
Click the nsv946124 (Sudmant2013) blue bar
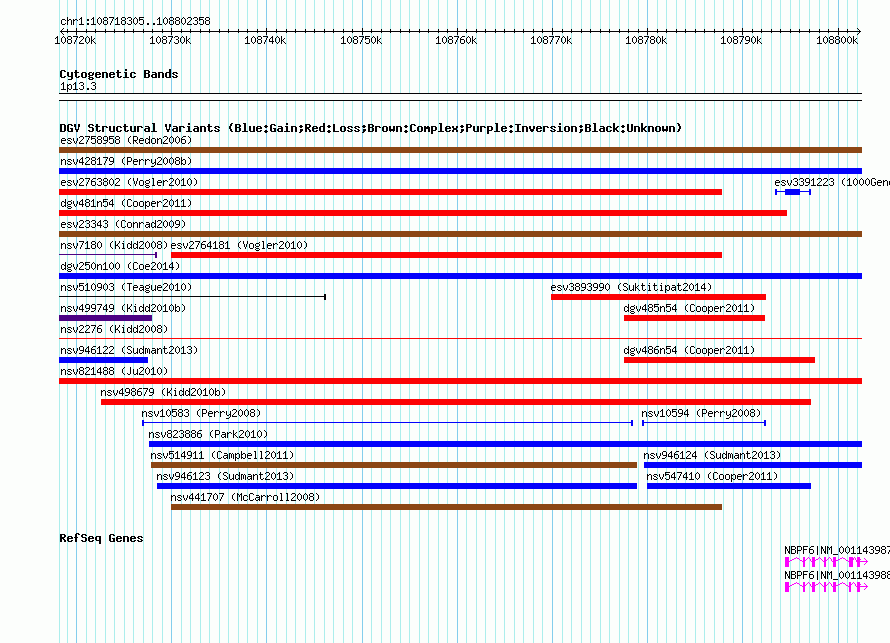753,465
